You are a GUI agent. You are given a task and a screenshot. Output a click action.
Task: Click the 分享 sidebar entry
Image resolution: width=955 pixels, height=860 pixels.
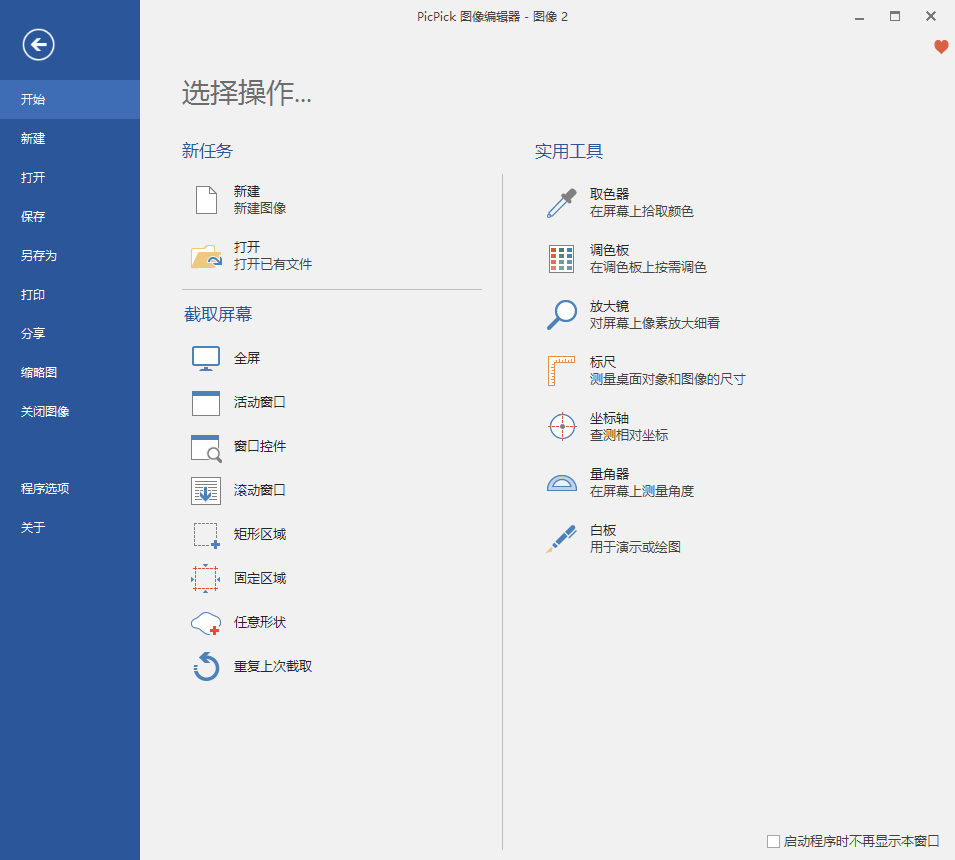click(x=33, y=334)
